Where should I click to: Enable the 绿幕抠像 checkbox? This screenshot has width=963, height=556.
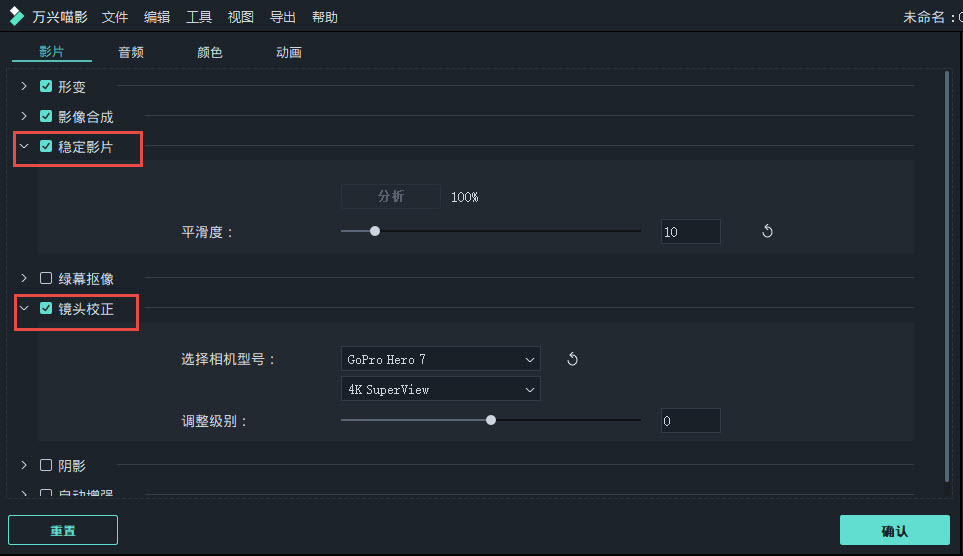tap(46, 278)
